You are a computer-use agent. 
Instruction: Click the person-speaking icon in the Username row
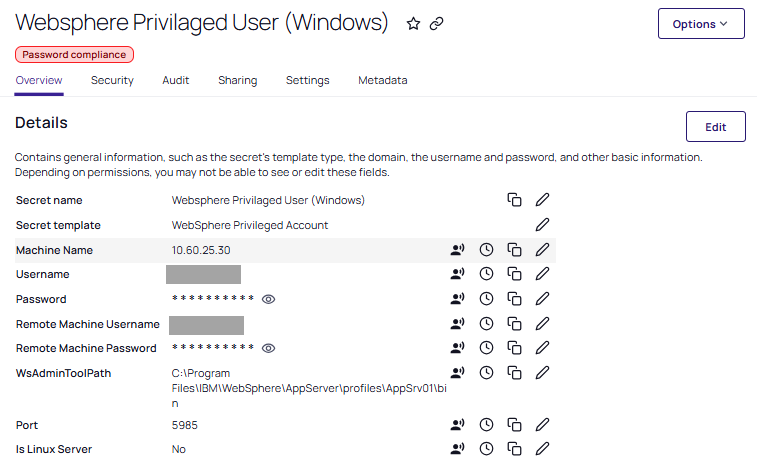click(x=457, y=274)
